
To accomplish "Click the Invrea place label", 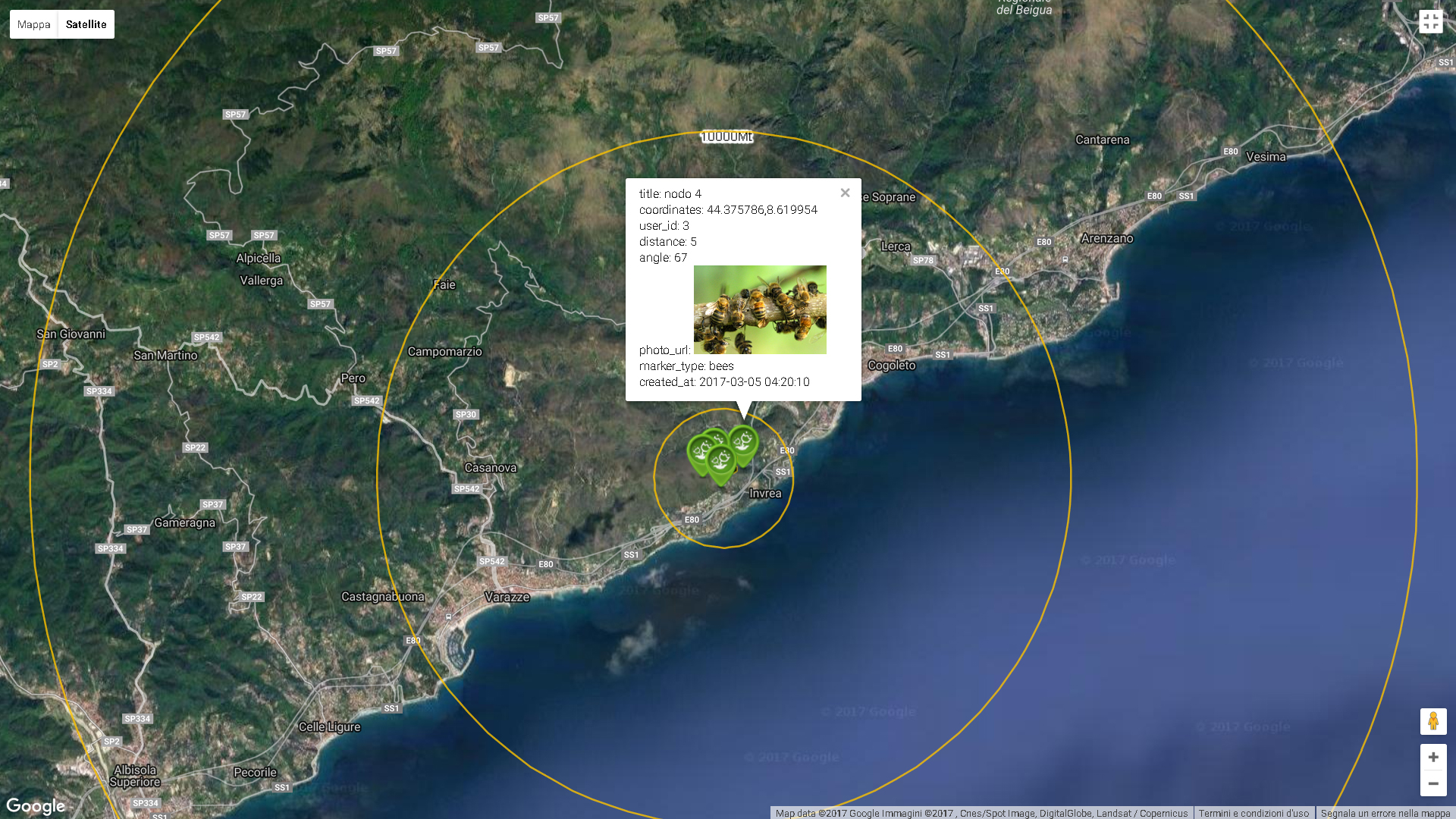I will click(765, 494).
